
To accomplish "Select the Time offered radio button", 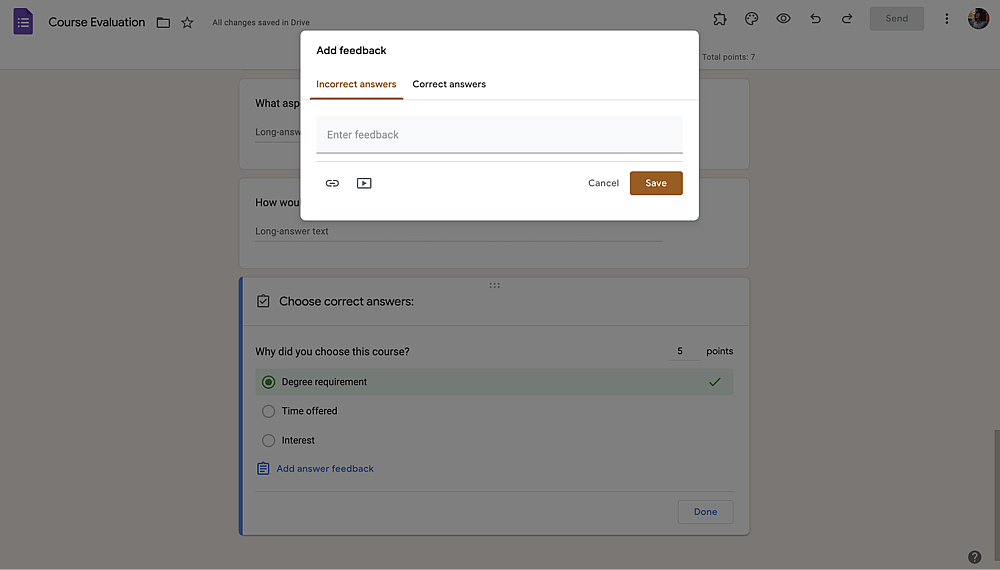I will (x=268, y=411).
